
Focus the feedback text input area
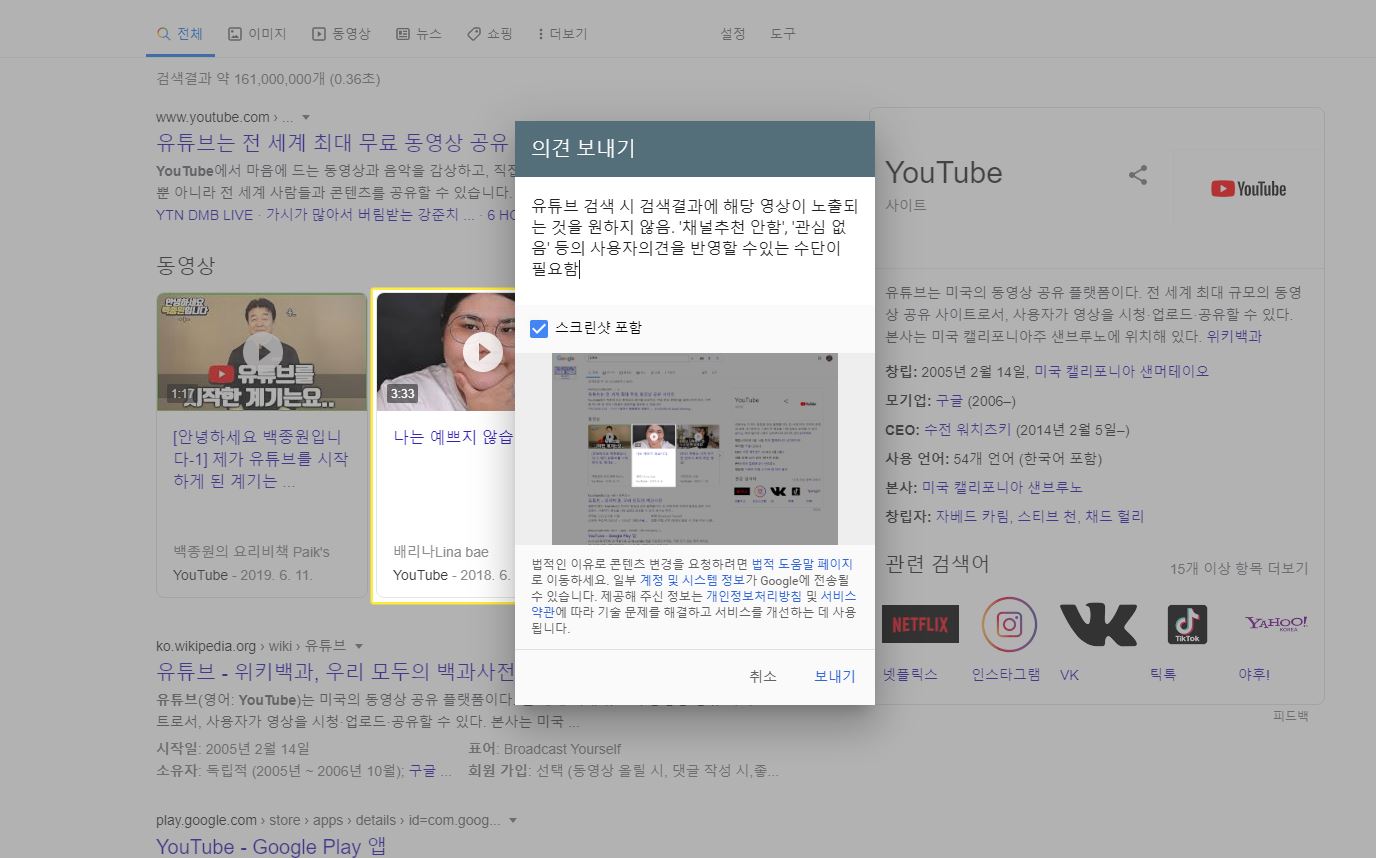point(694,240)
